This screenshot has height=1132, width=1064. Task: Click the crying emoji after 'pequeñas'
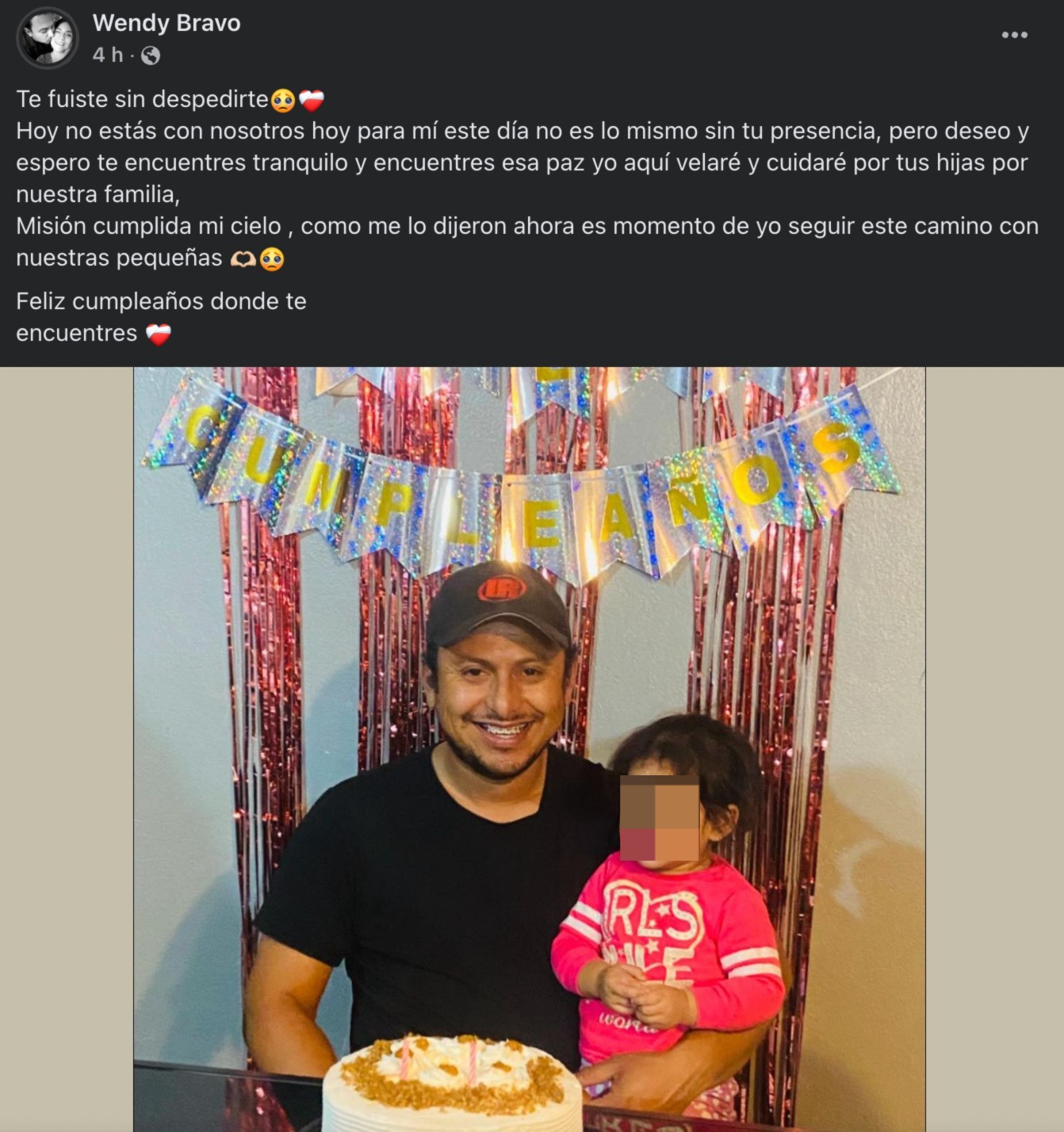pos(272,259)
